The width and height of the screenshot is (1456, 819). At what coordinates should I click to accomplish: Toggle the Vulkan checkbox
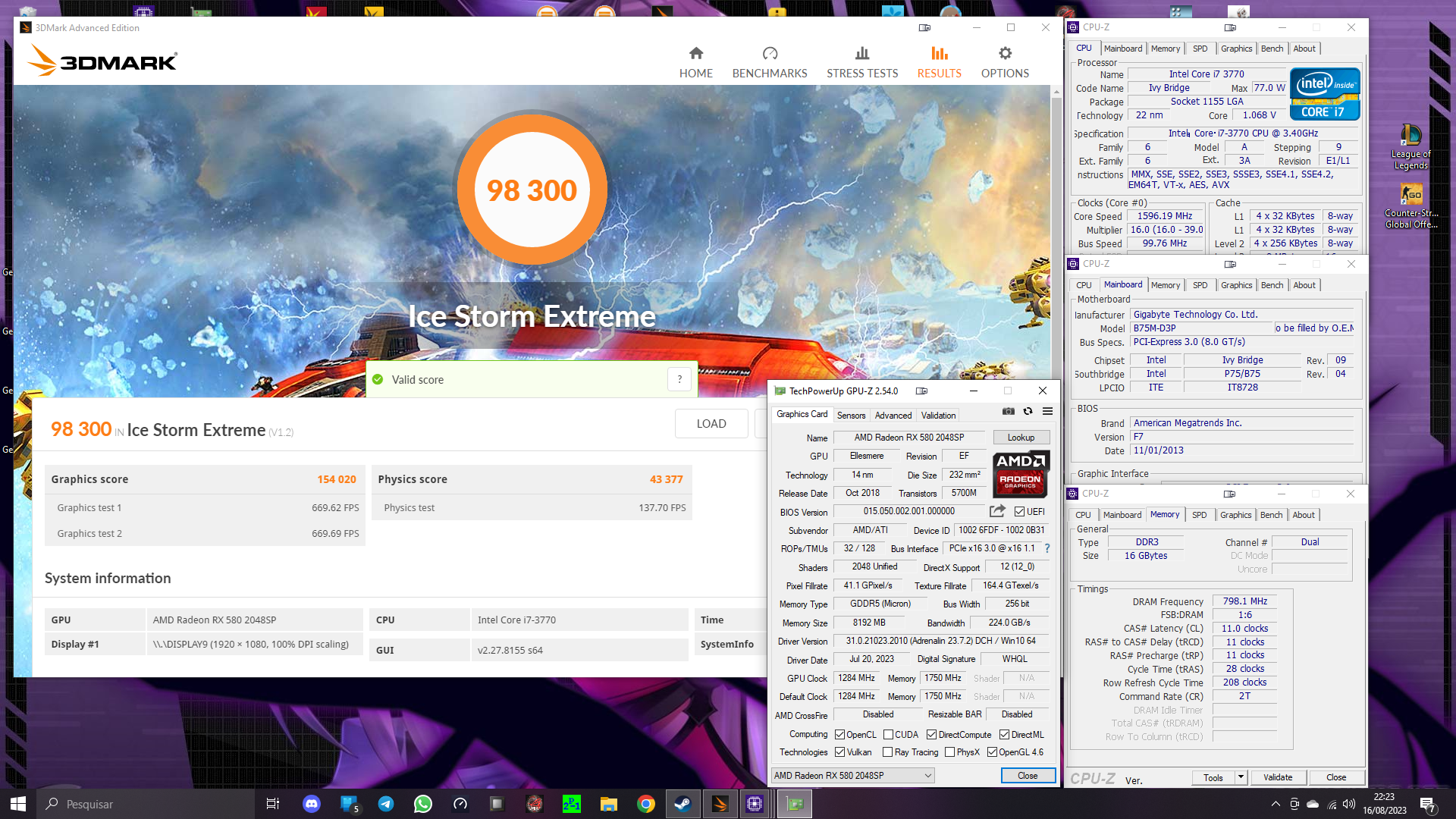click(x=839, y=752)
